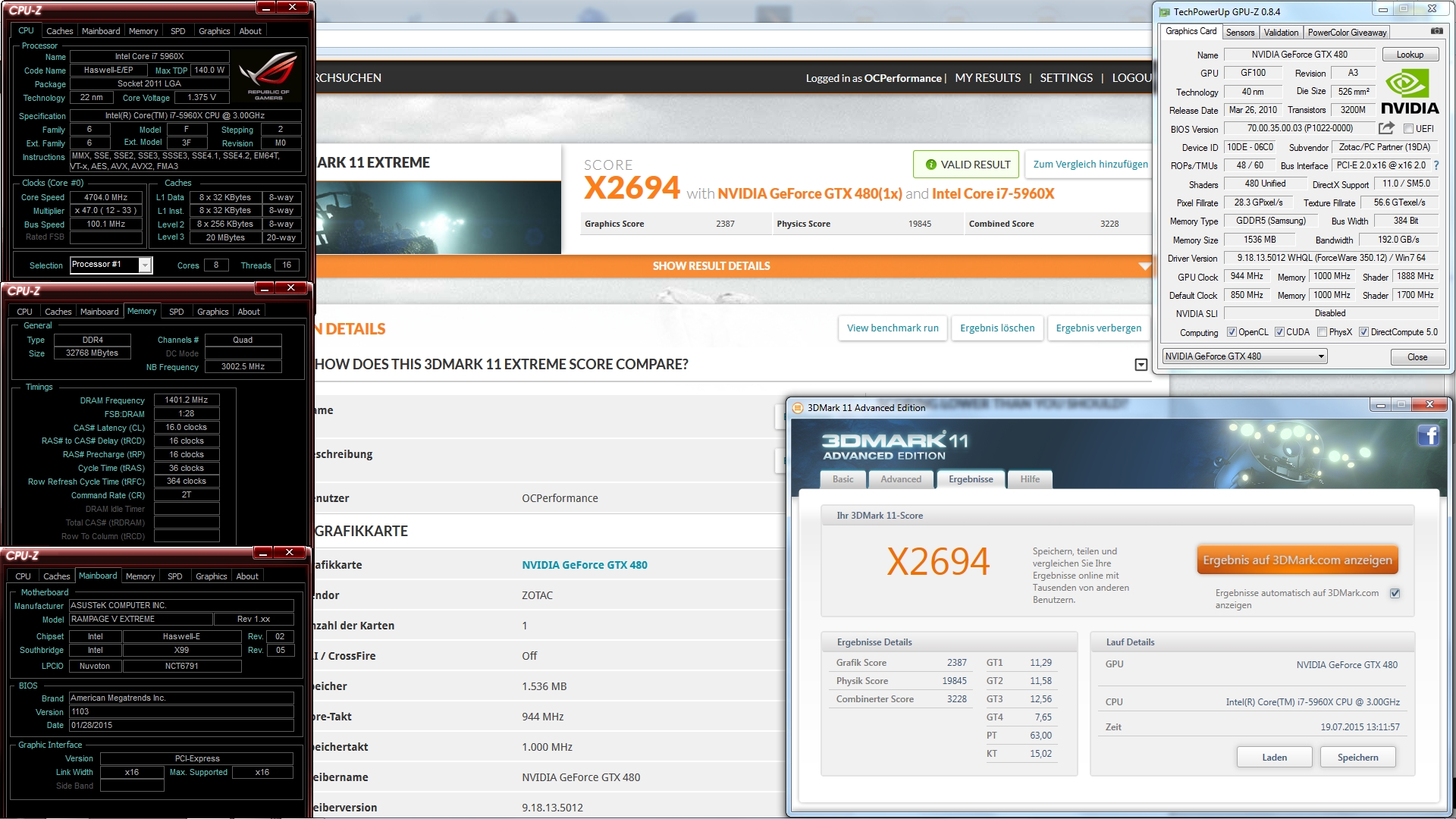1456x819 pixels.
Task: Click the BIOS export arrow icon in GPU-Z
Action: (1386, 128)
